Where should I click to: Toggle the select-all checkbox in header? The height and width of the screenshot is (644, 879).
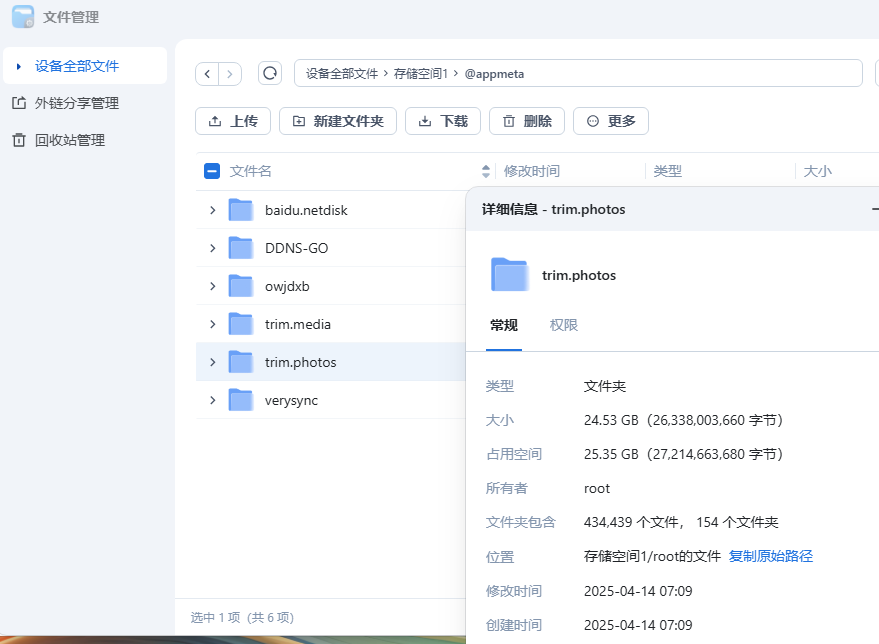click(x=212, y=171)
